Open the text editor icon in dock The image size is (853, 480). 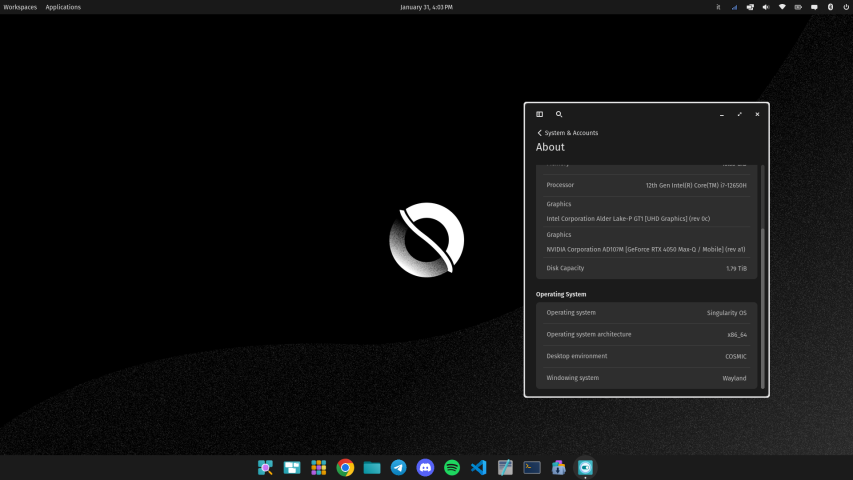pyautogui.click(x=505, y=467)
